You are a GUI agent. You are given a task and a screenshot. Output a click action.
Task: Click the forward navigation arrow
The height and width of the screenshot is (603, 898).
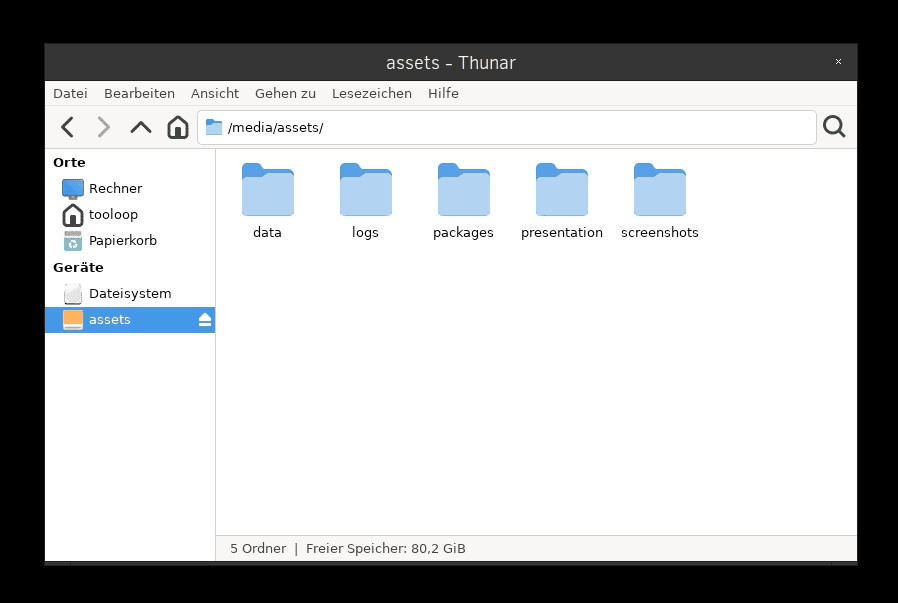(x=103, y=127)
